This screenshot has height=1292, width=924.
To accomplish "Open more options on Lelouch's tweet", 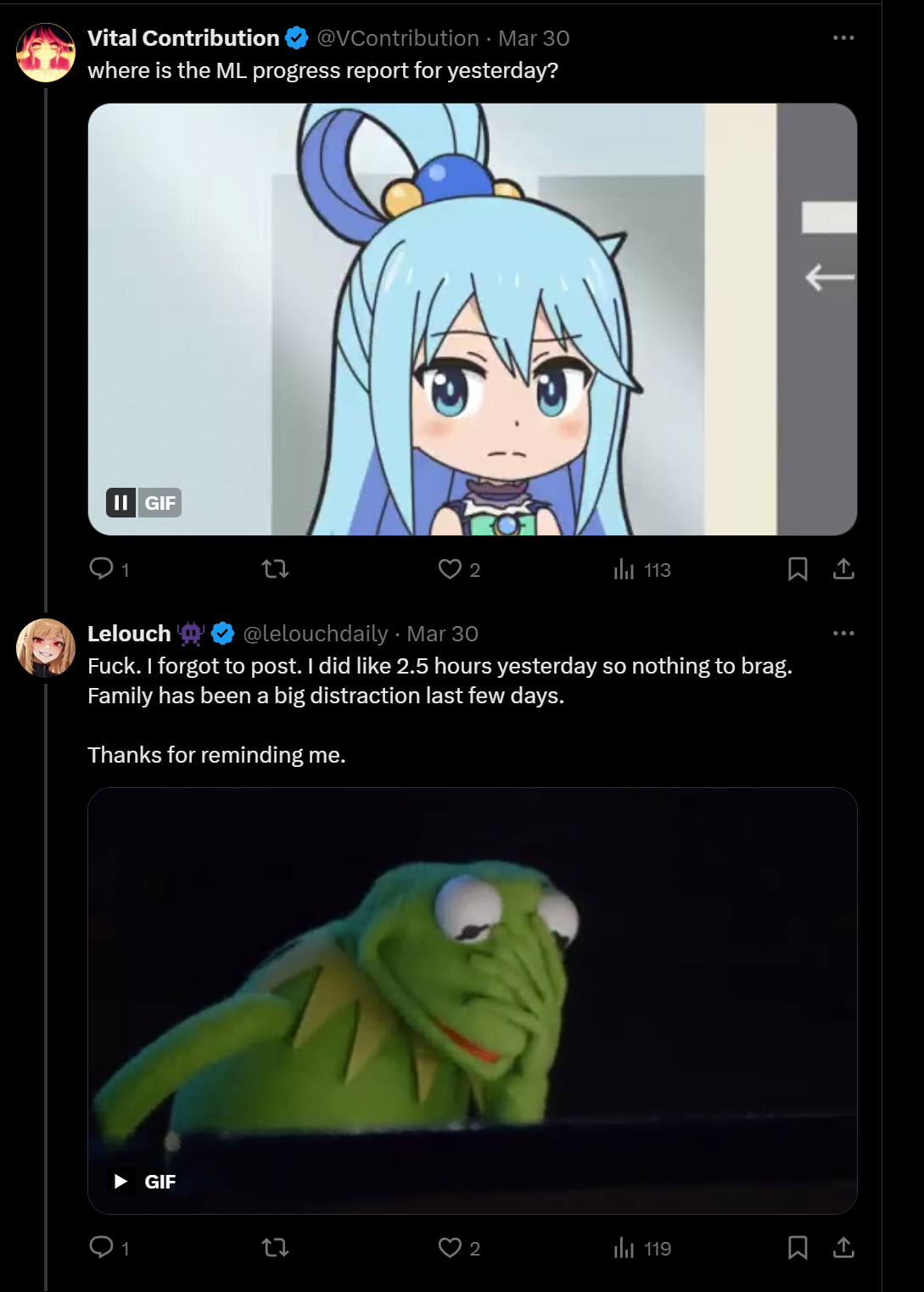I will (844, 632).
